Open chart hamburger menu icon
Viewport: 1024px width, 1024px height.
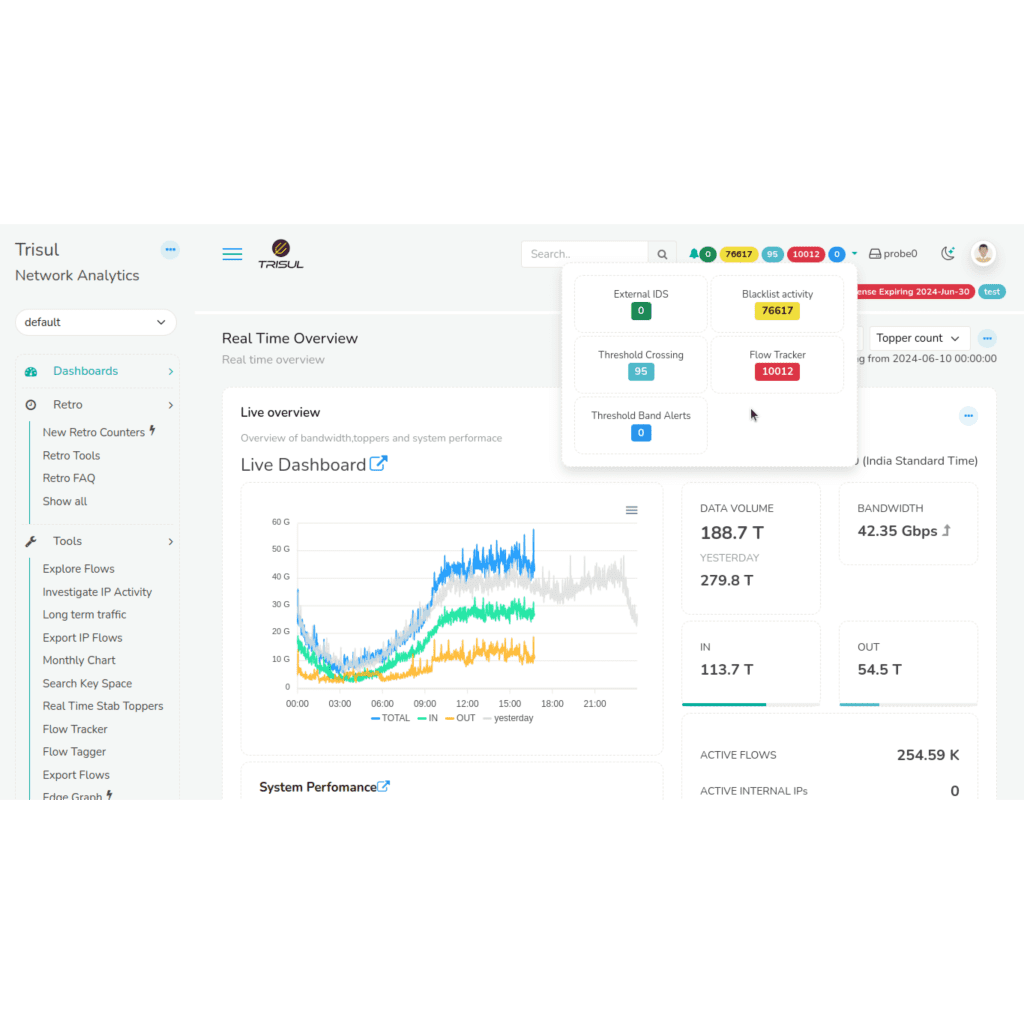[x=632, y=510]
